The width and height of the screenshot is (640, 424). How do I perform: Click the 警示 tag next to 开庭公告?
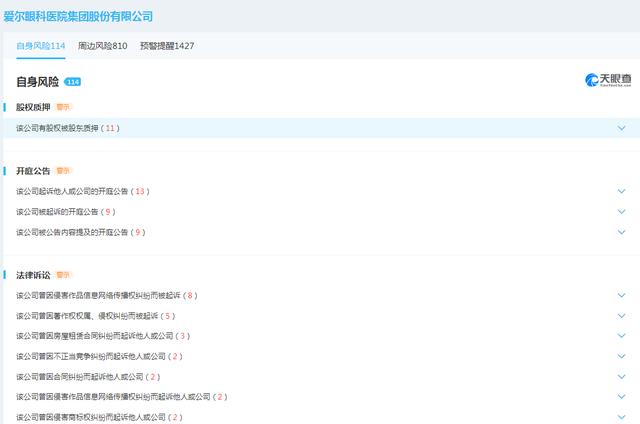click(63, 171)
